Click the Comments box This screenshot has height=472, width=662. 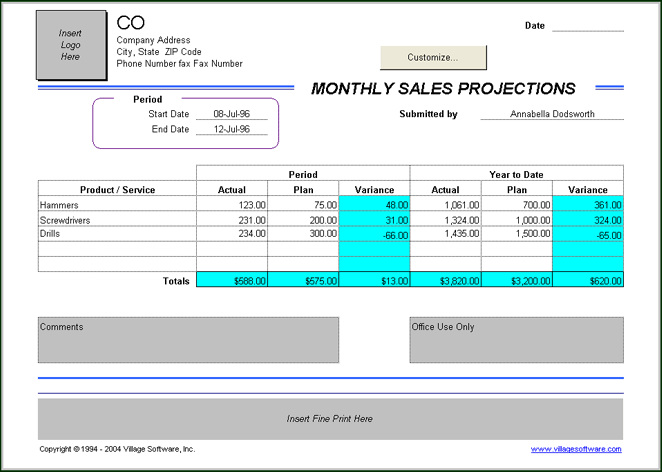[188, 340]
